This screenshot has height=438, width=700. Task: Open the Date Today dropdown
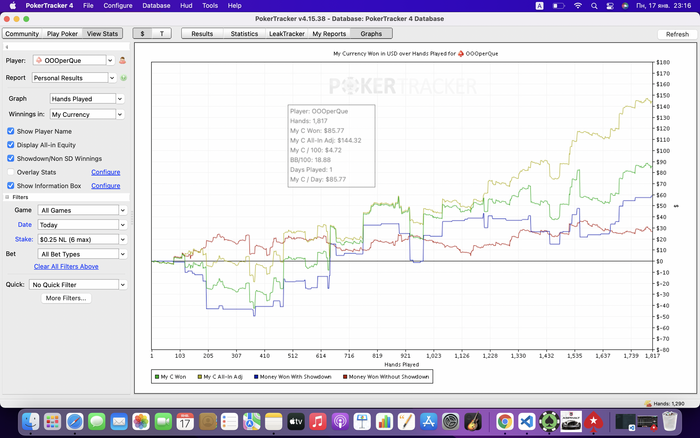coord(123,225)
